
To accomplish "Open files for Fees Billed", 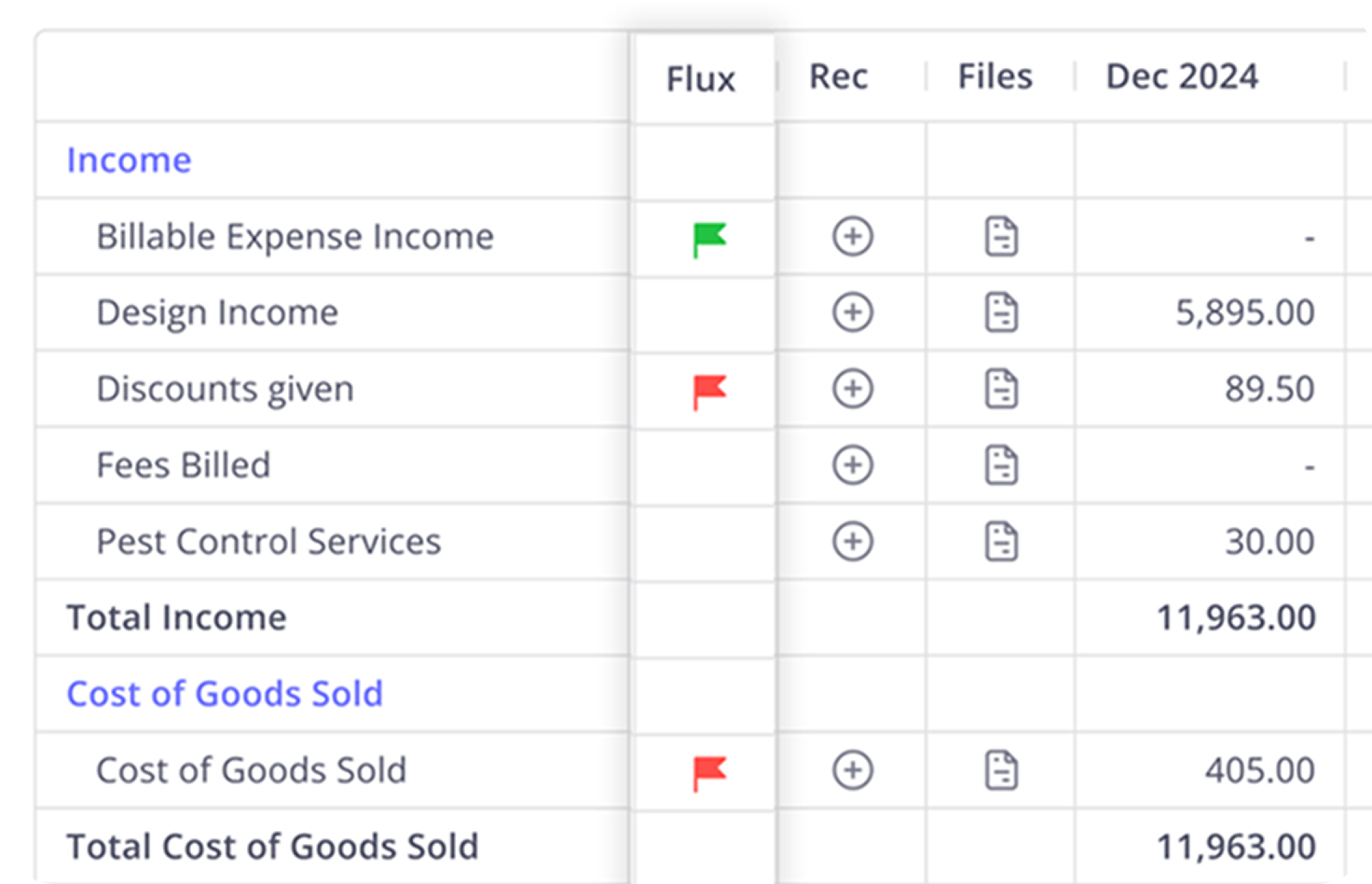I will coord(1001,465).
